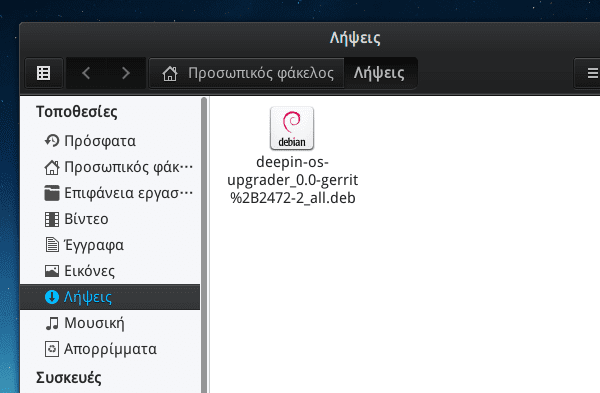This screenshot has width=600, height=393.
Task: Click the blue download icon beside Λήψεις
Action: point(52,297)
